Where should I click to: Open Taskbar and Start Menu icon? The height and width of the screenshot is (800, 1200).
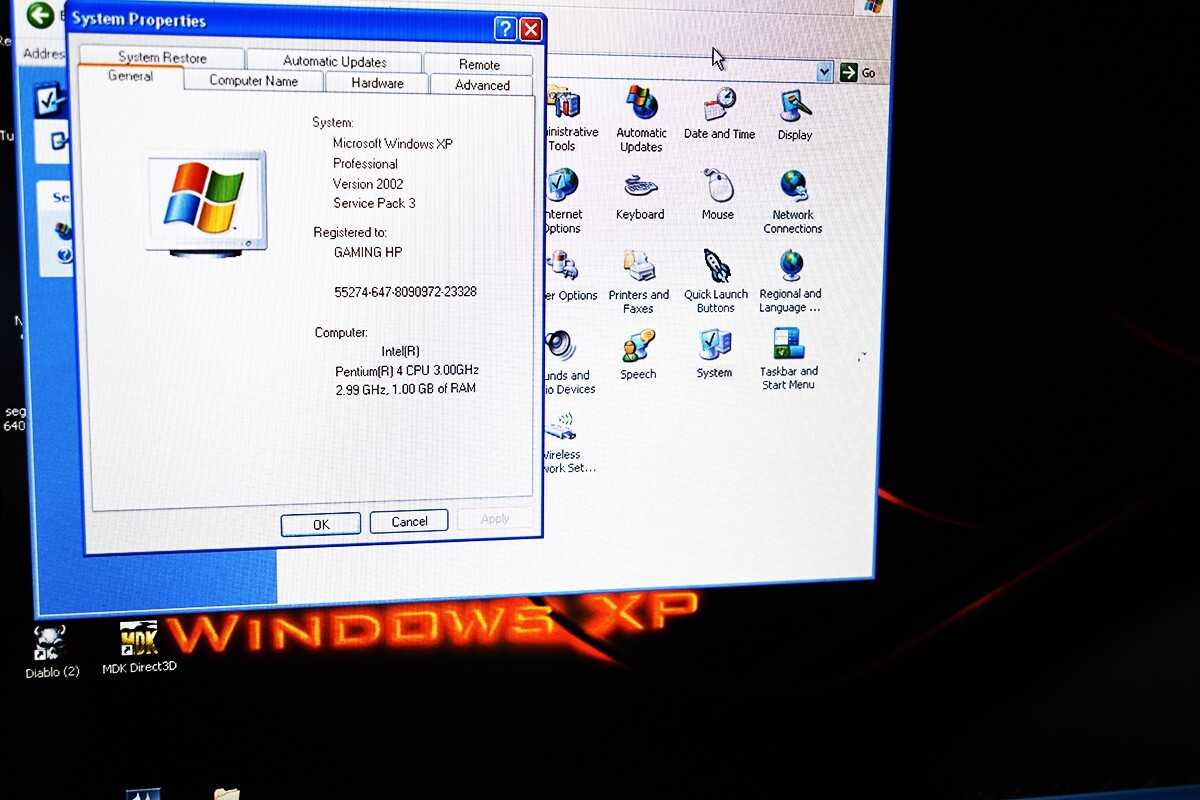pos(789,359)
